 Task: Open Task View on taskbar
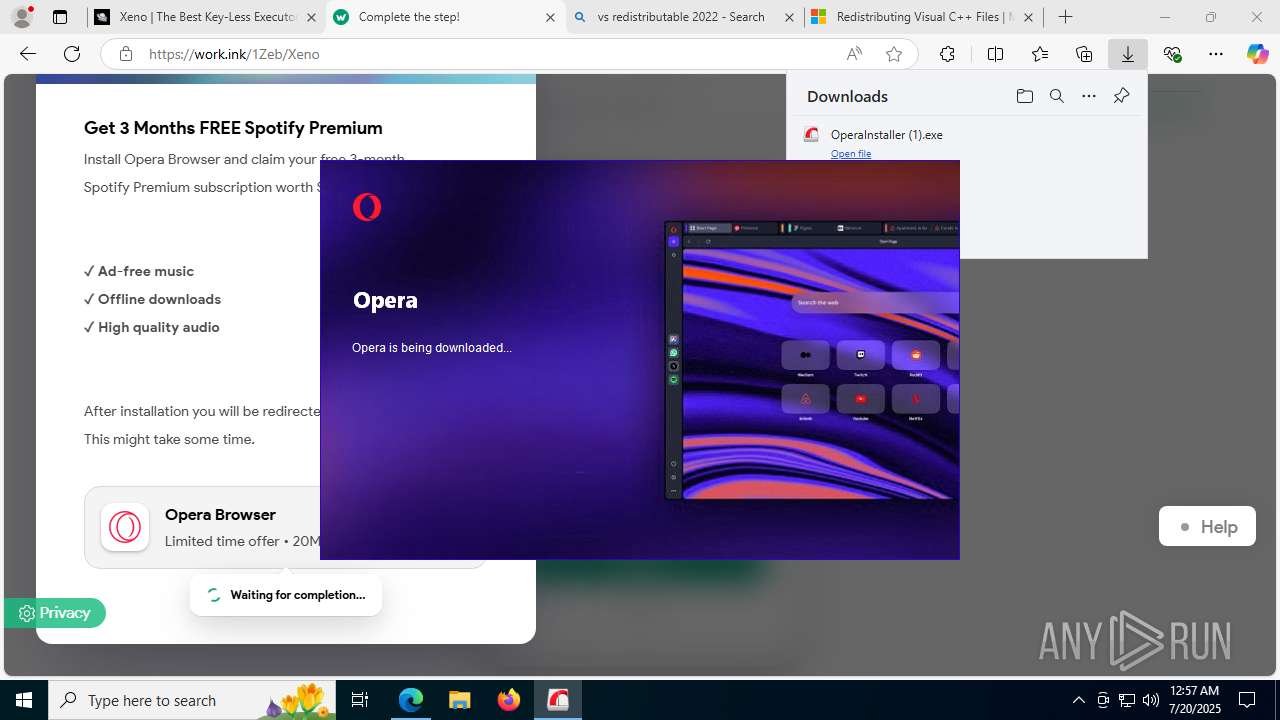(x=360, y=700)
